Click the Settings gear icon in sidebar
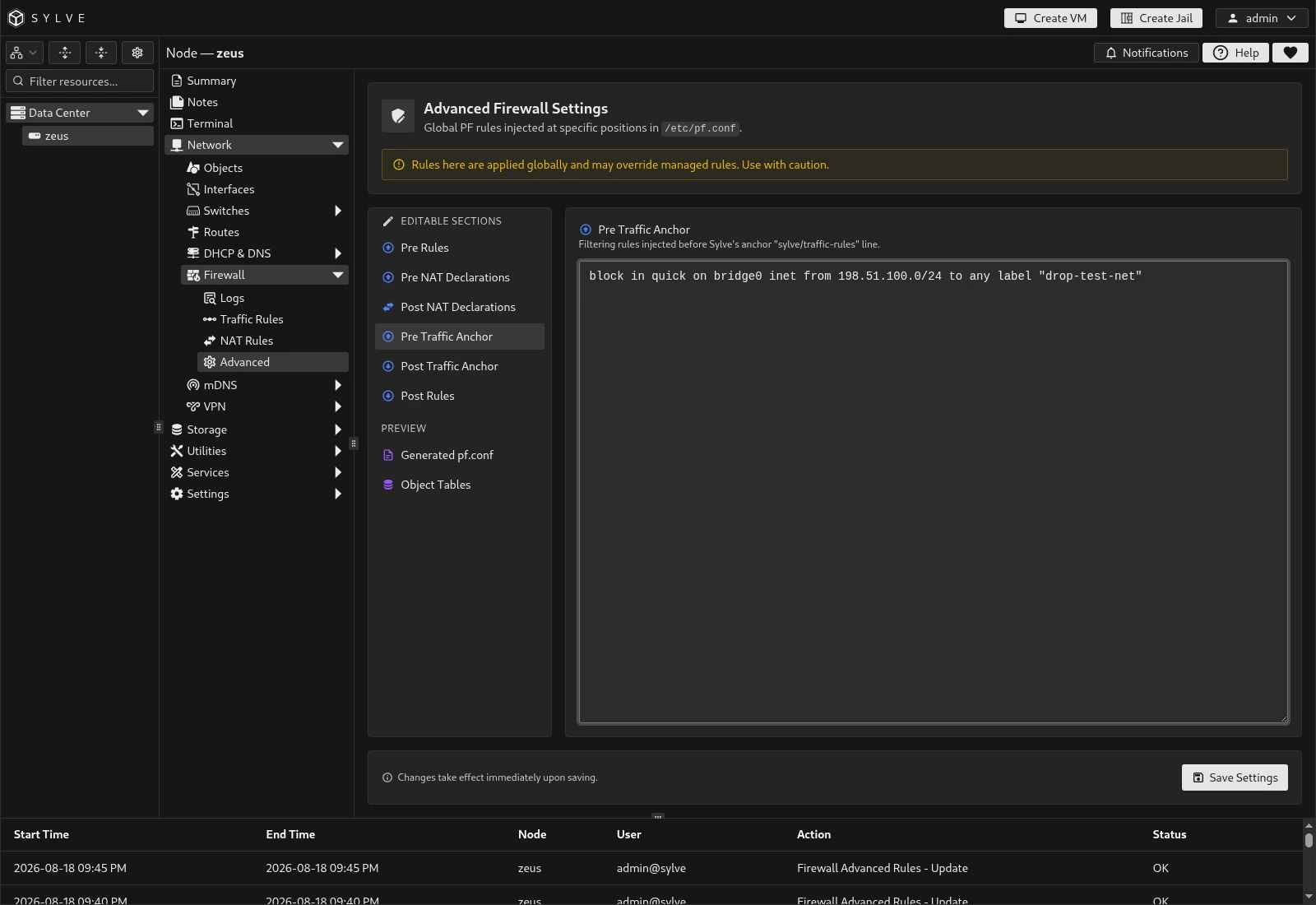Screen dimensions: 1316x905 177,494
